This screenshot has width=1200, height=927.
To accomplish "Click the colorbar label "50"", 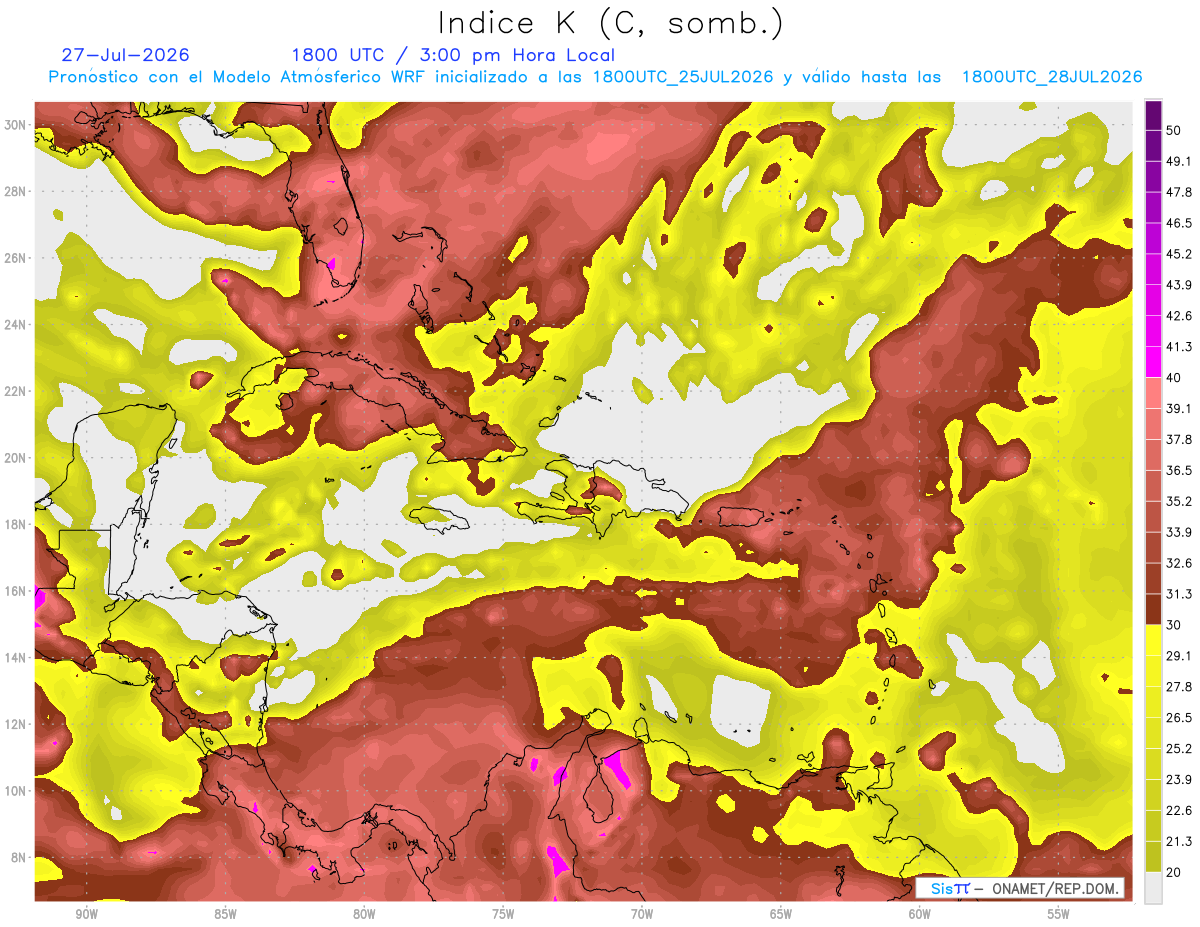I will (x=1175, y=131).
